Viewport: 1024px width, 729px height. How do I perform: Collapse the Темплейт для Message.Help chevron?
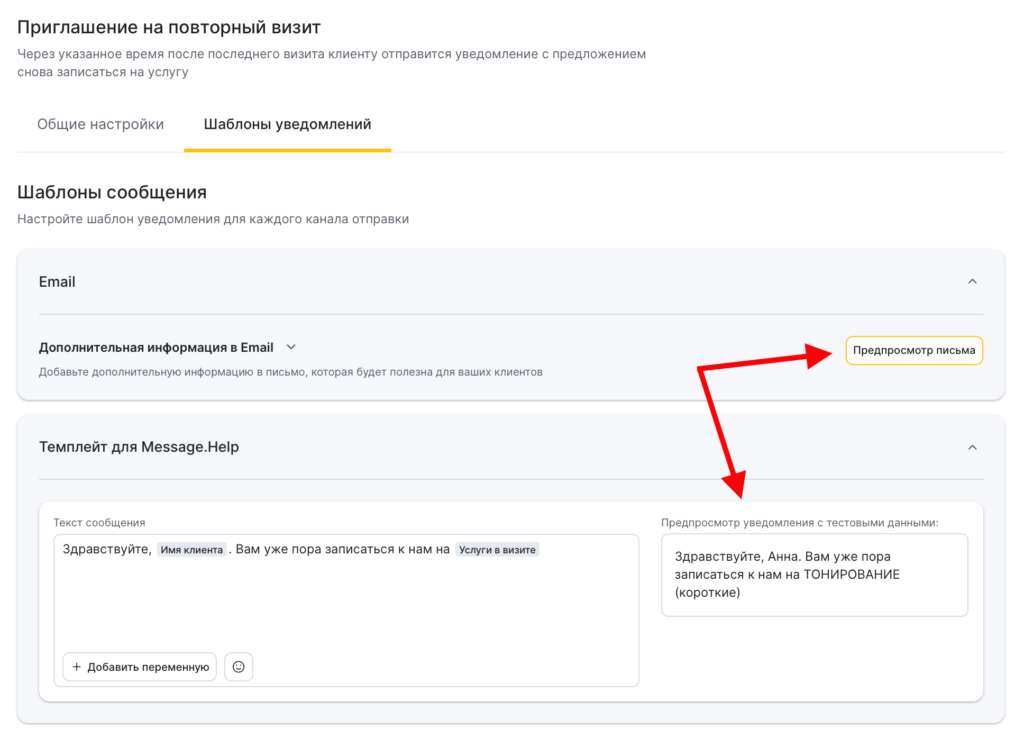coord(972,447)
